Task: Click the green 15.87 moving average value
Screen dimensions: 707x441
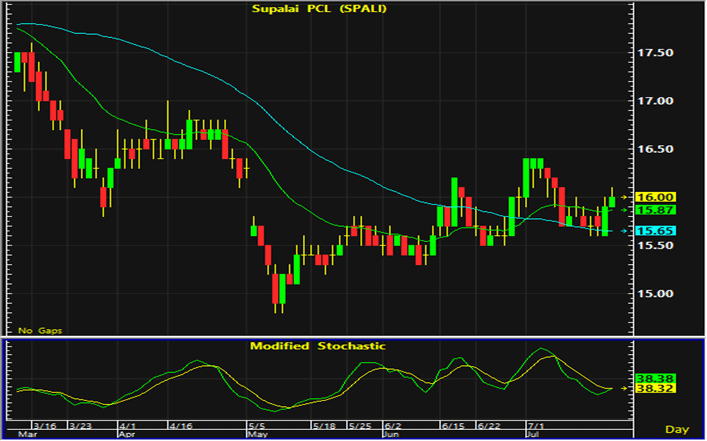Action: click(655, 210)
